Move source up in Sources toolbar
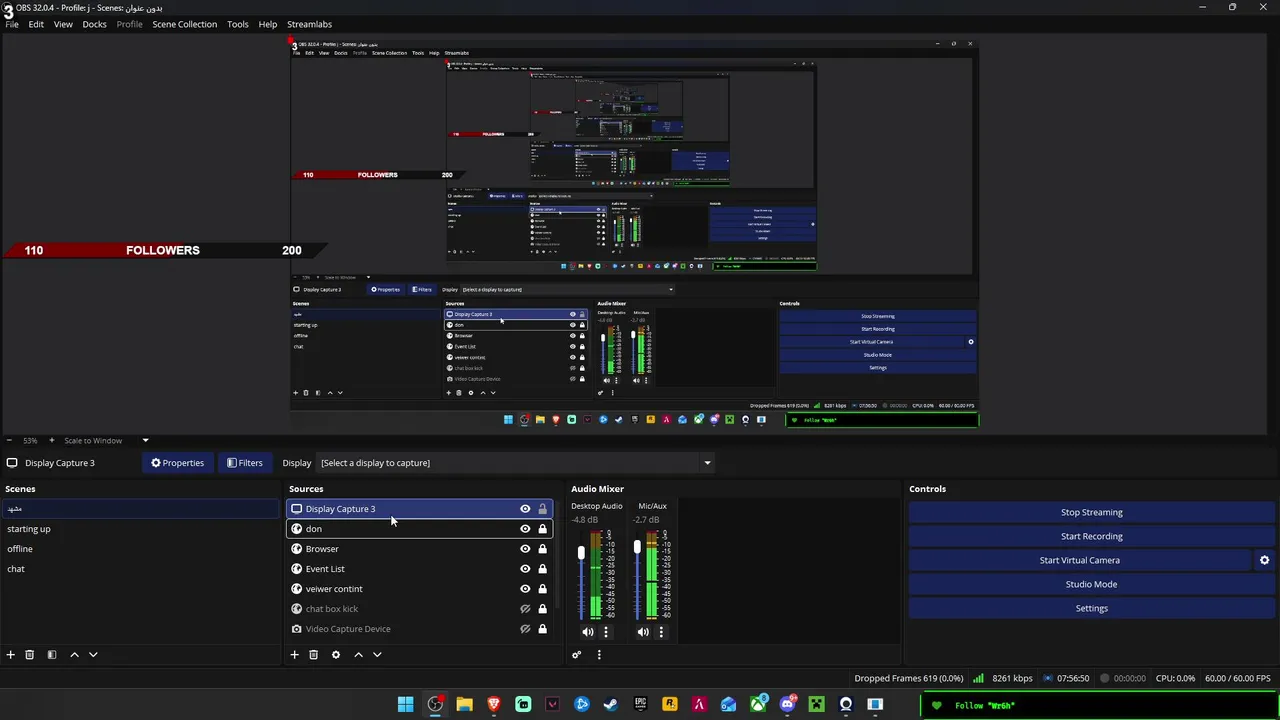The image size is (1280, 720). 358,655
